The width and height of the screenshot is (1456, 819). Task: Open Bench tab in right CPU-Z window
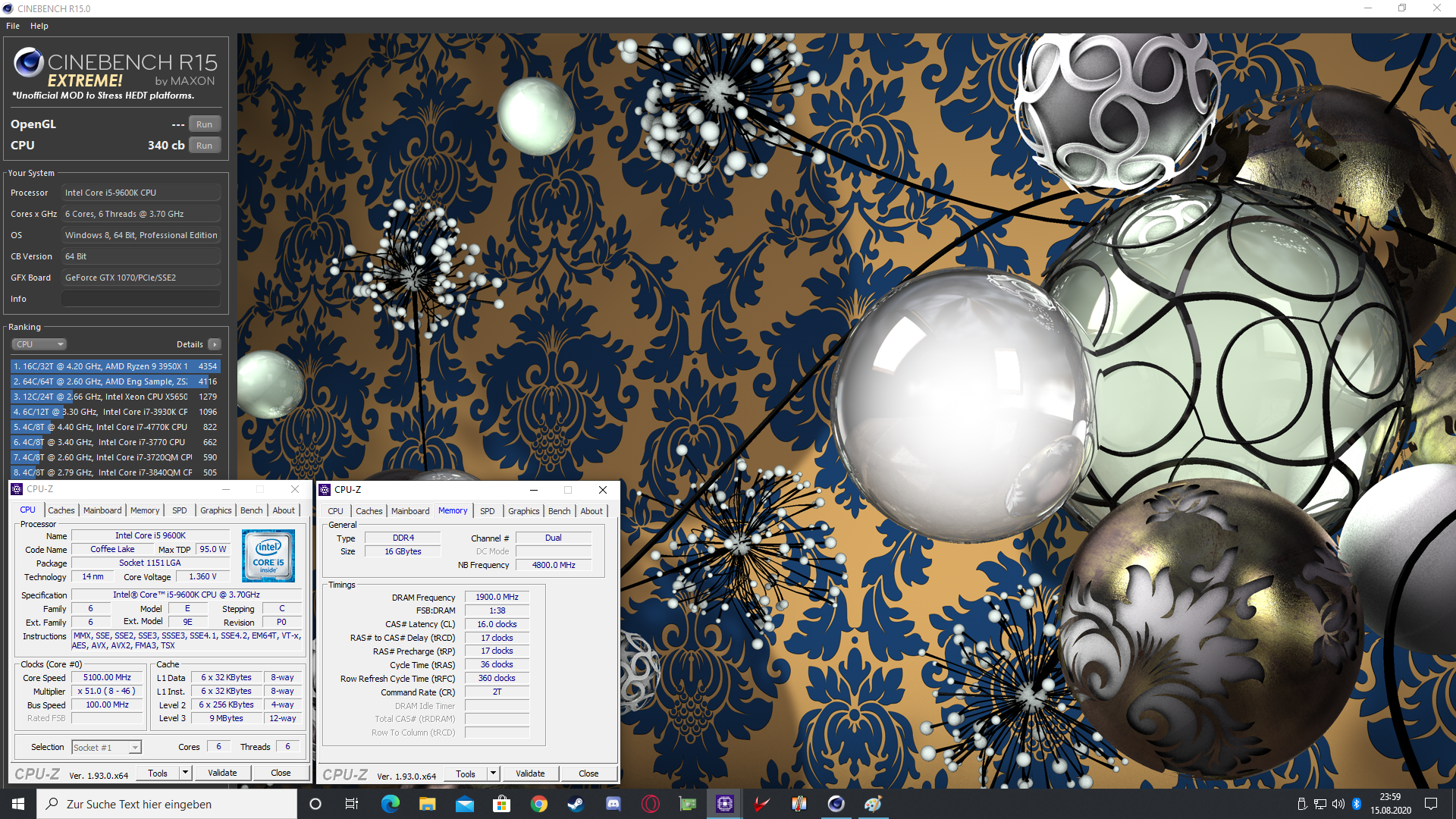tap(560, 511)
